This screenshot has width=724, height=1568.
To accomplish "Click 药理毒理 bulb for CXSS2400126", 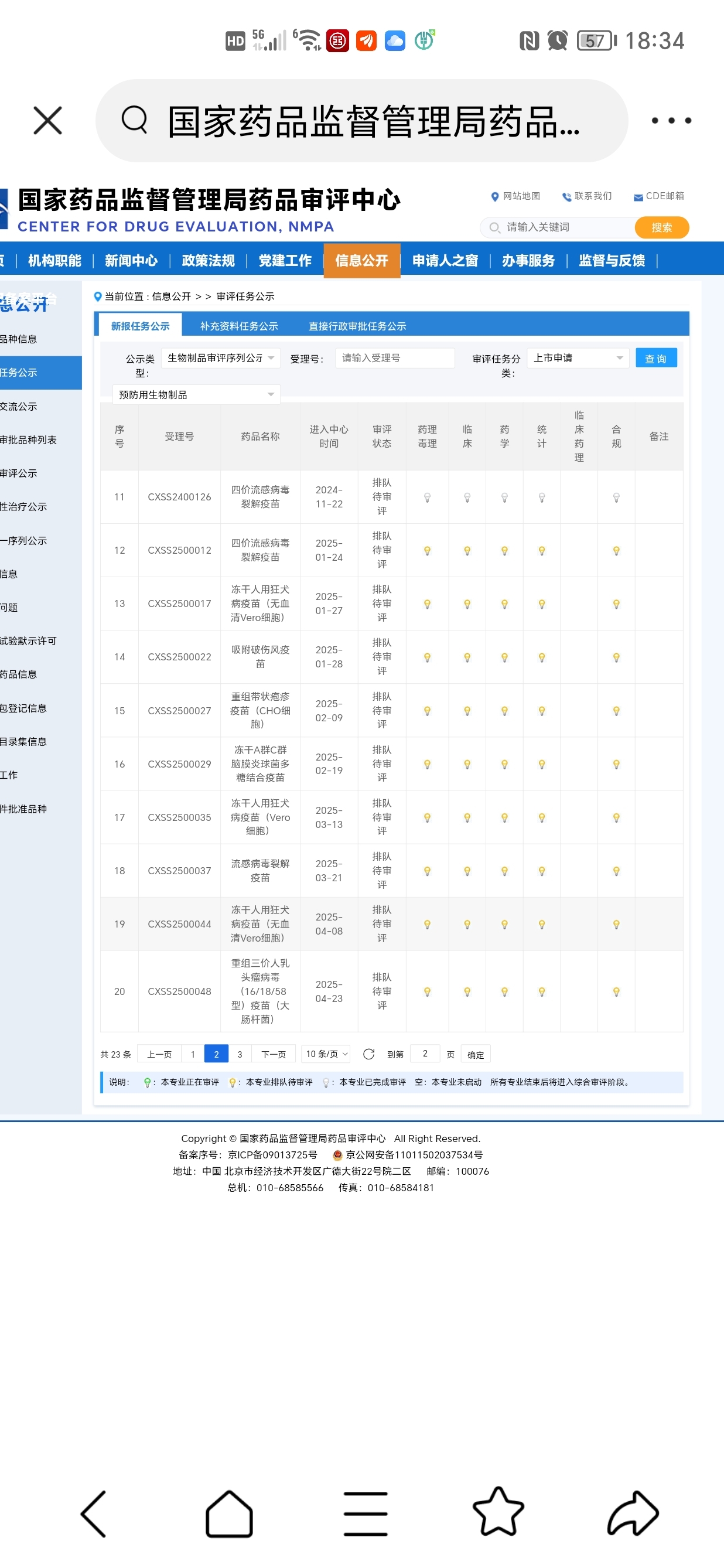I will 427,497.
